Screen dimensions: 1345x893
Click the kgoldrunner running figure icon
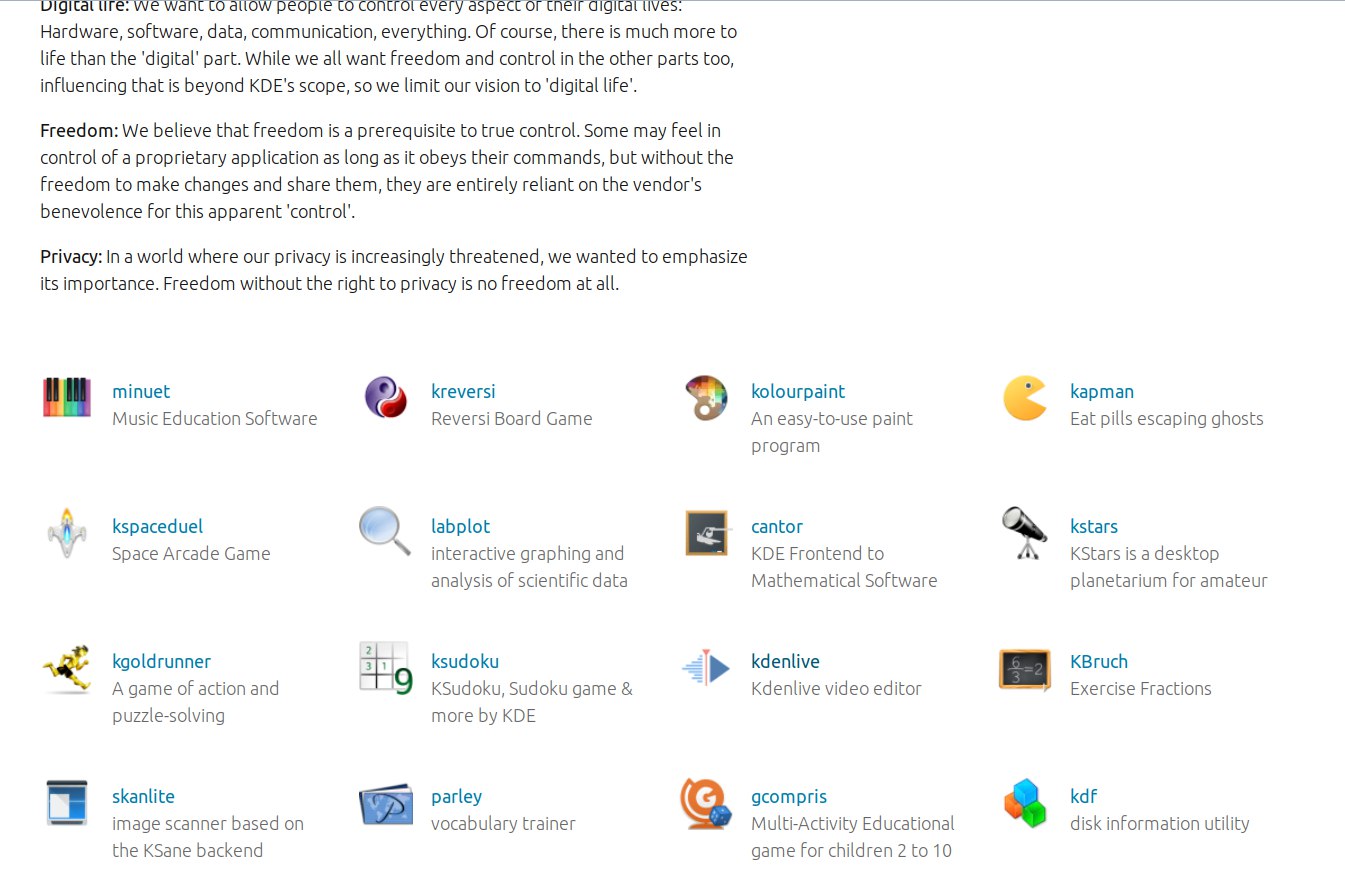coord(67,668)
